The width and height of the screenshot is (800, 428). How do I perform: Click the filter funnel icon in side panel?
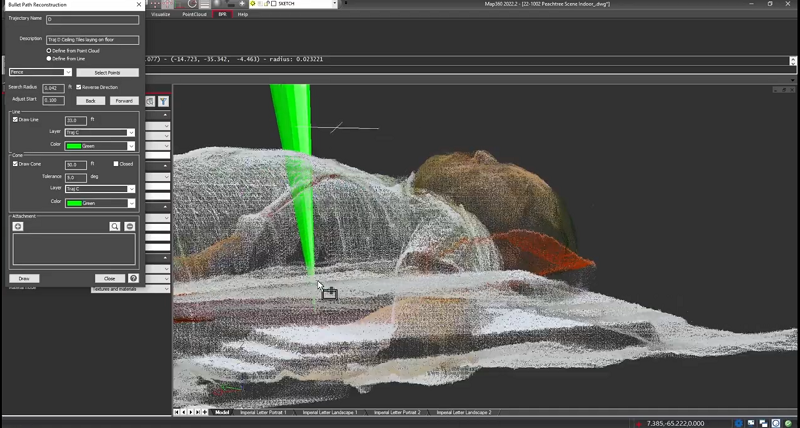(x=163, y=101)
